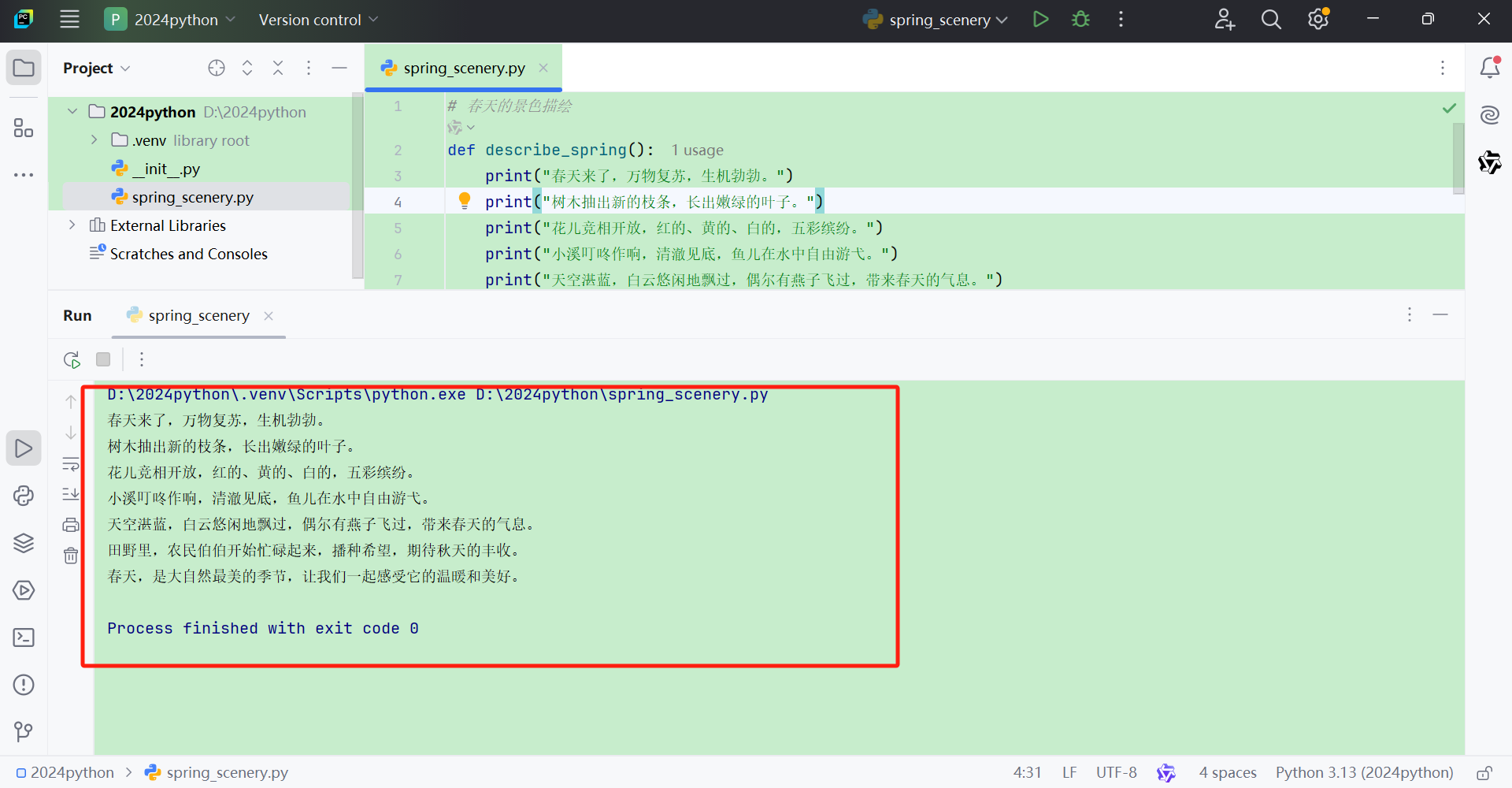This screenshot has height=788, width=1512.
Task: Rerun spring_scenery in Run panel
Action: 72,359
